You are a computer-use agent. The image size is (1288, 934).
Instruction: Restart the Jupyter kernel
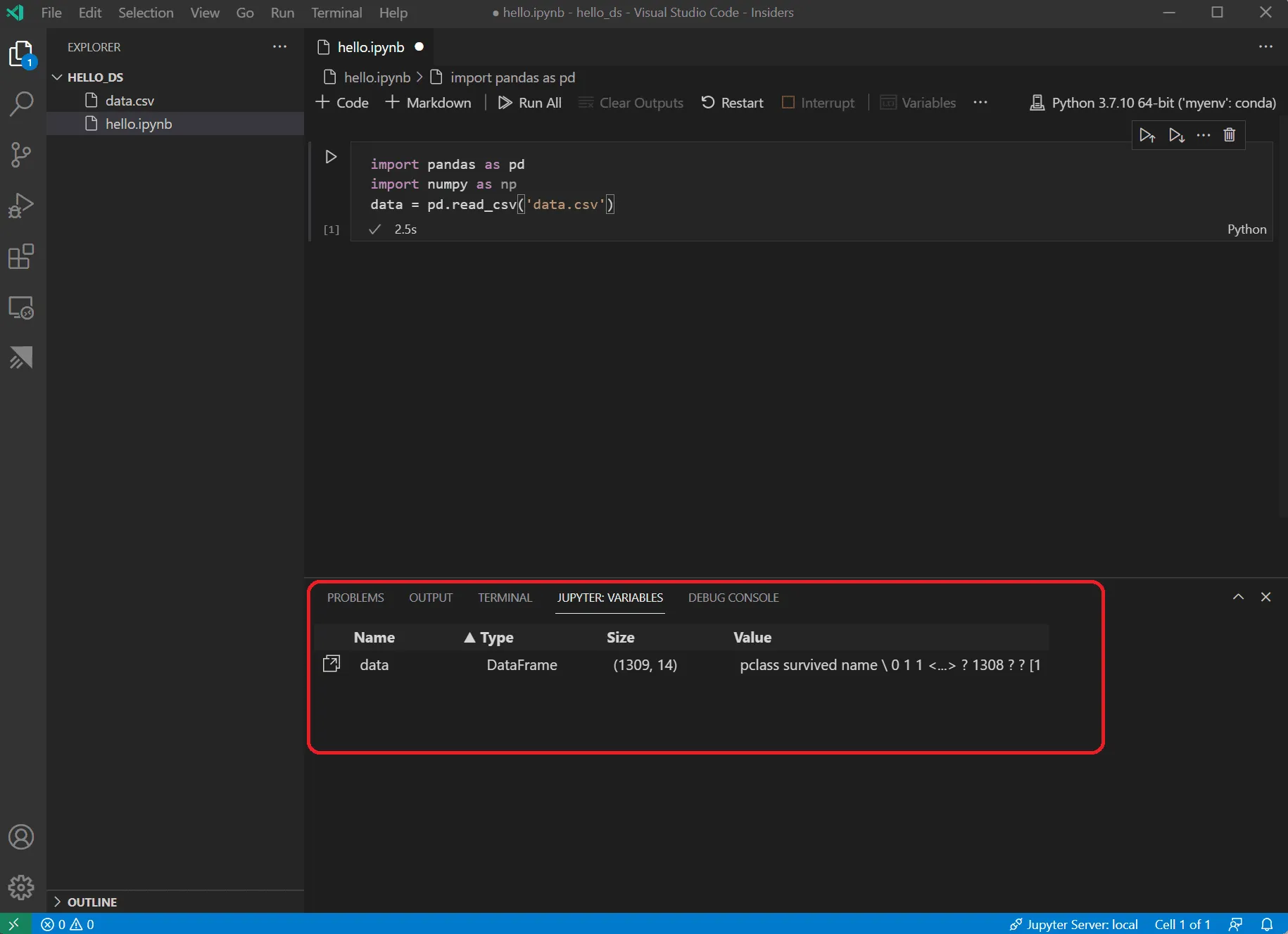point(732,103)
